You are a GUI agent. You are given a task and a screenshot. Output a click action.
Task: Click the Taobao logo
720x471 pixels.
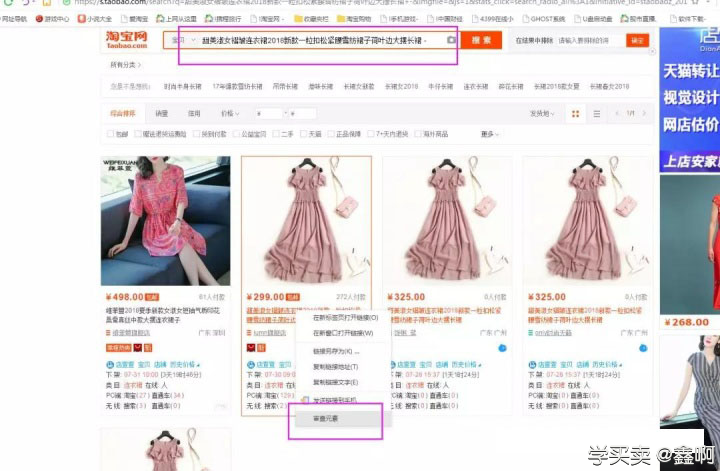point(126,40)
